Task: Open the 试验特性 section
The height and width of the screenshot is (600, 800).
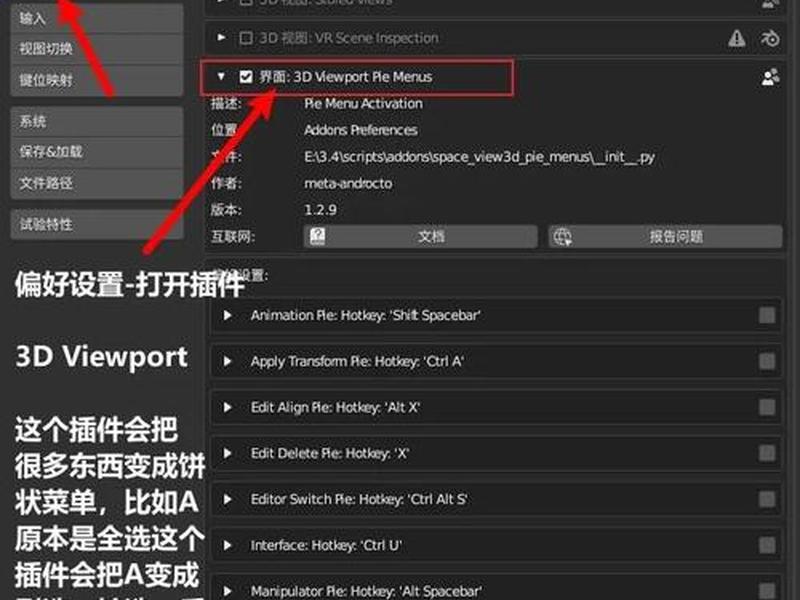Action: pos(96,224)
